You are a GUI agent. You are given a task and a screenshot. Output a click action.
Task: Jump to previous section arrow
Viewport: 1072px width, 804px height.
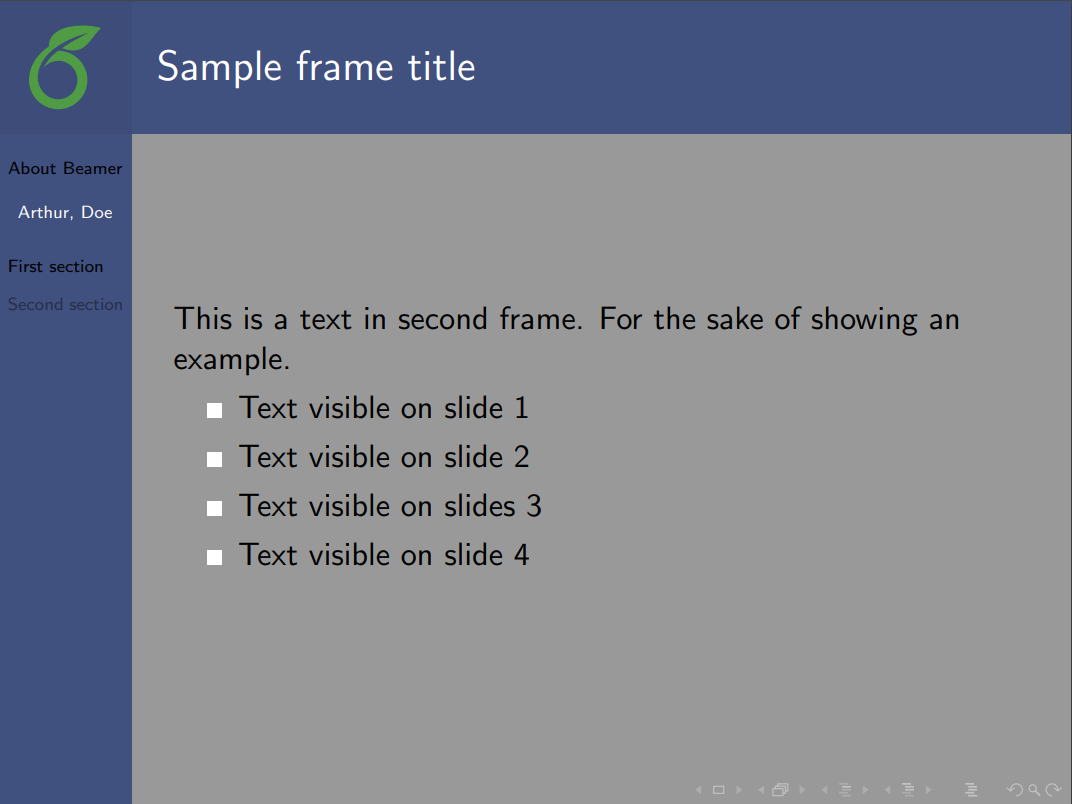point(887,790)
